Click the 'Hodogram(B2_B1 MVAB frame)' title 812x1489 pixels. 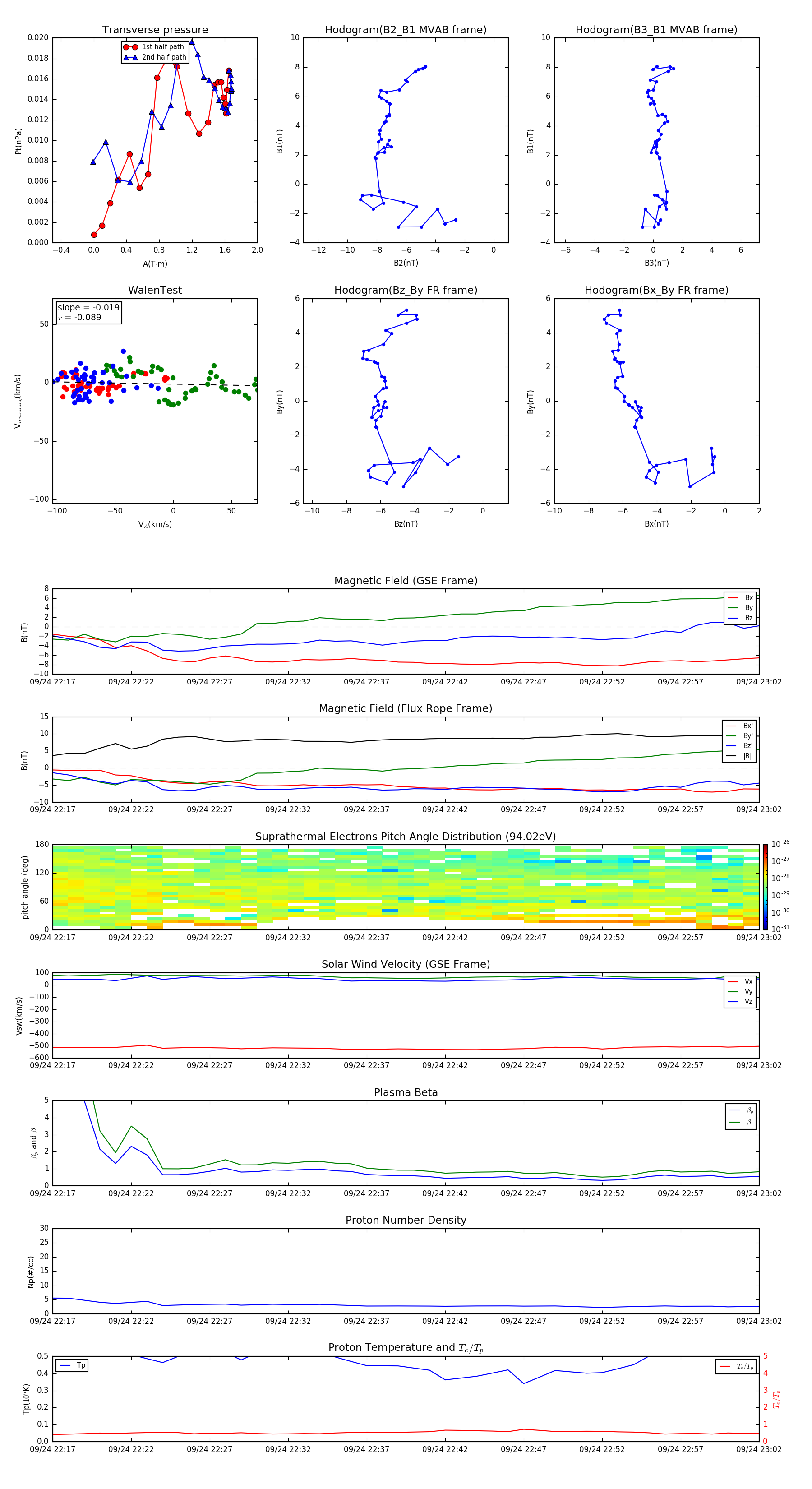[x=406, y=30]
